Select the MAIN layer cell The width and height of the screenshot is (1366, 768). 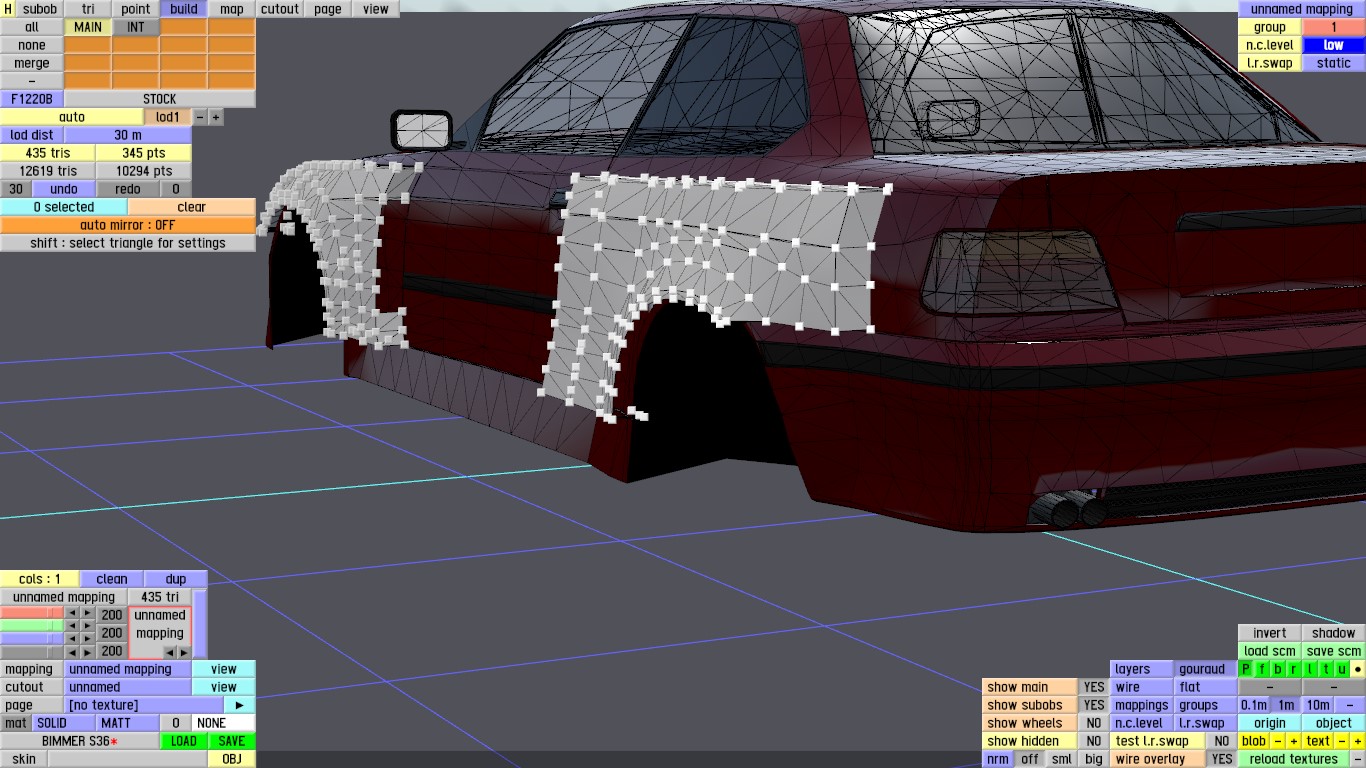[88, 27]
